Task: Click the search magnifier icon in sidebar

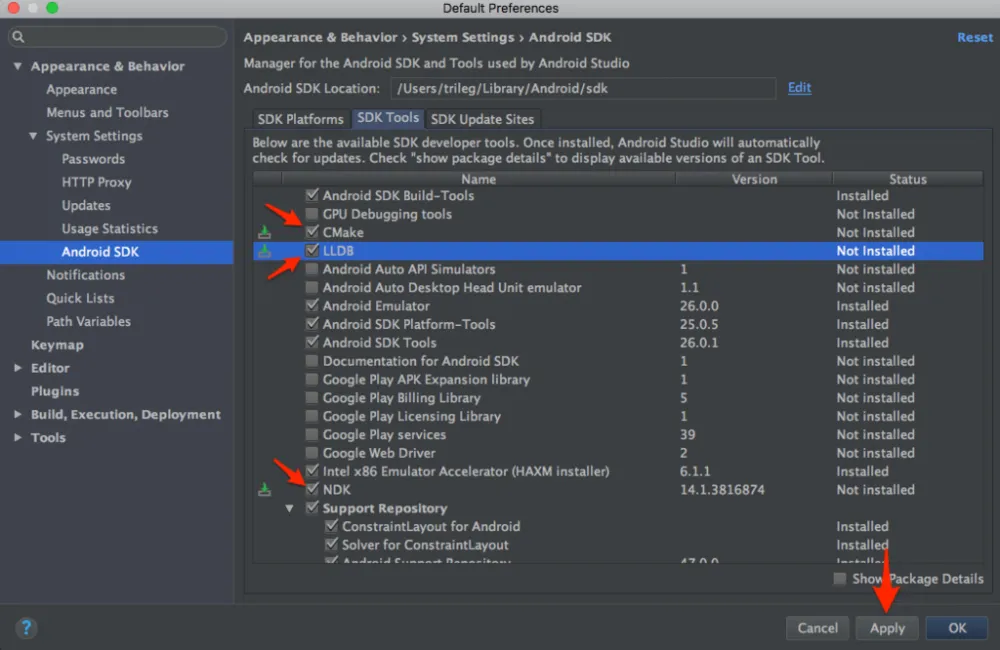Action: 19,38
